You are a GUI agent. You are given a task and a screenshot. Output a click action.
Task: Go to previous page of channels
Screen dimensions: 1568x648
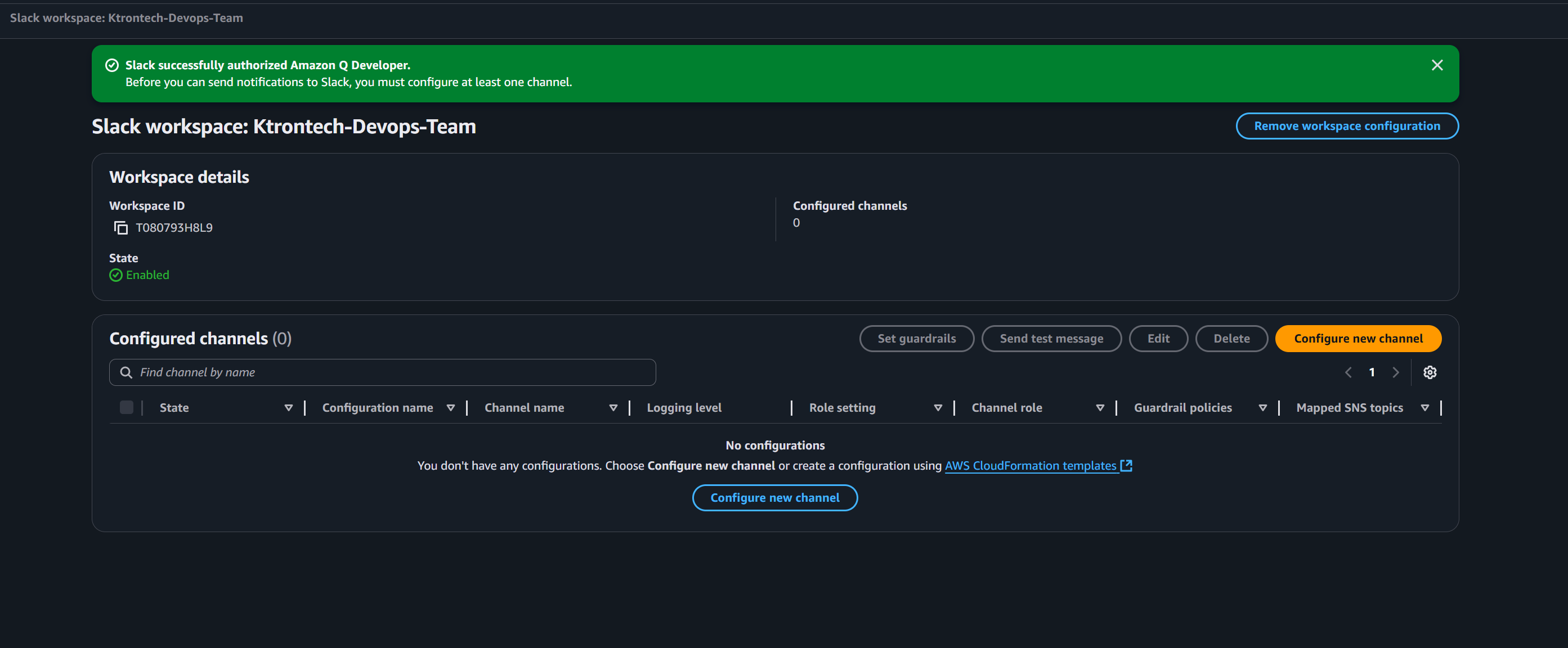pyautogui.click(x=1347, y=372)
